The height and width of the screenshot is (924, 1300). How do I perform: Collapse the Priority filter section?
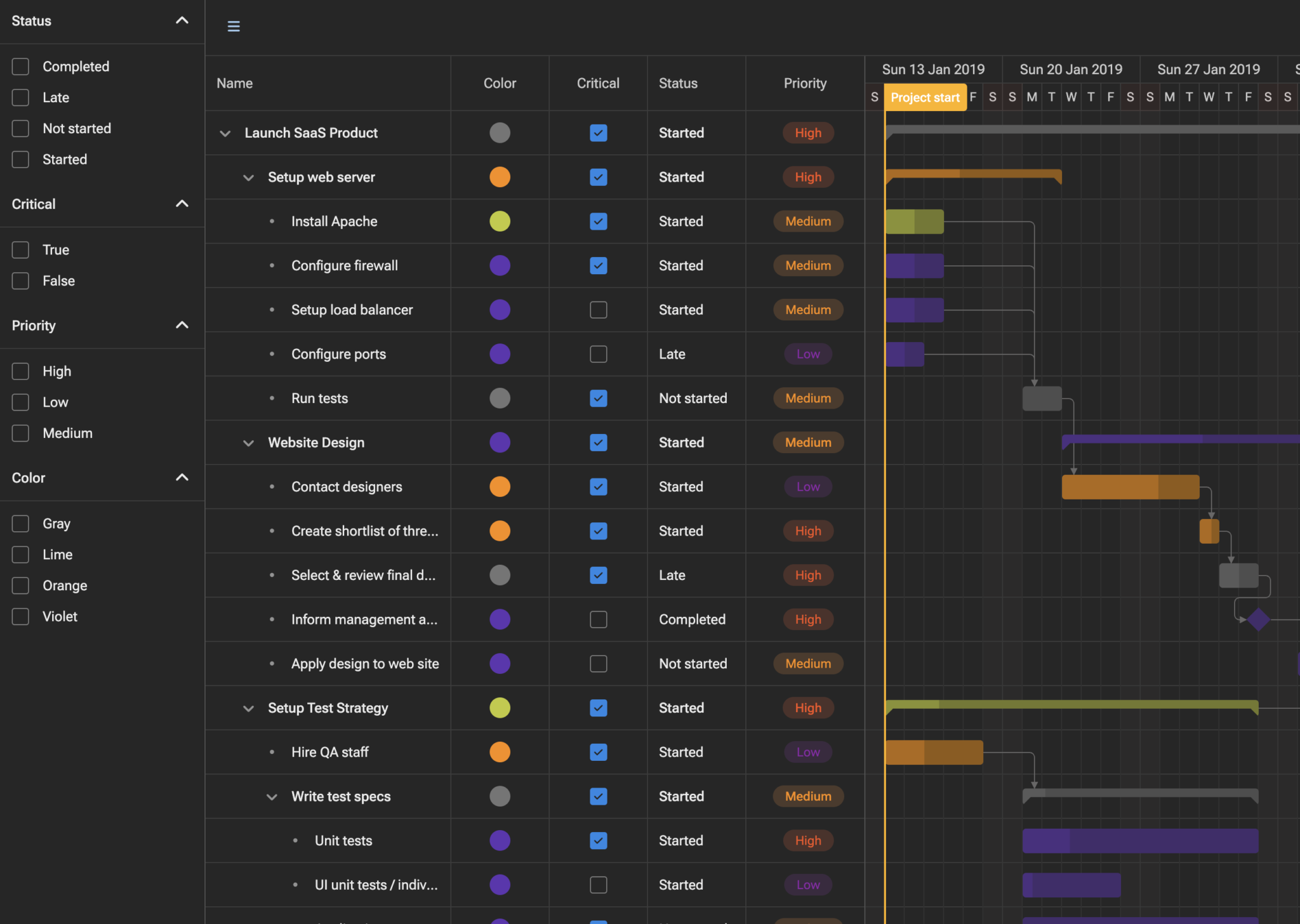[x=182, y=326]
